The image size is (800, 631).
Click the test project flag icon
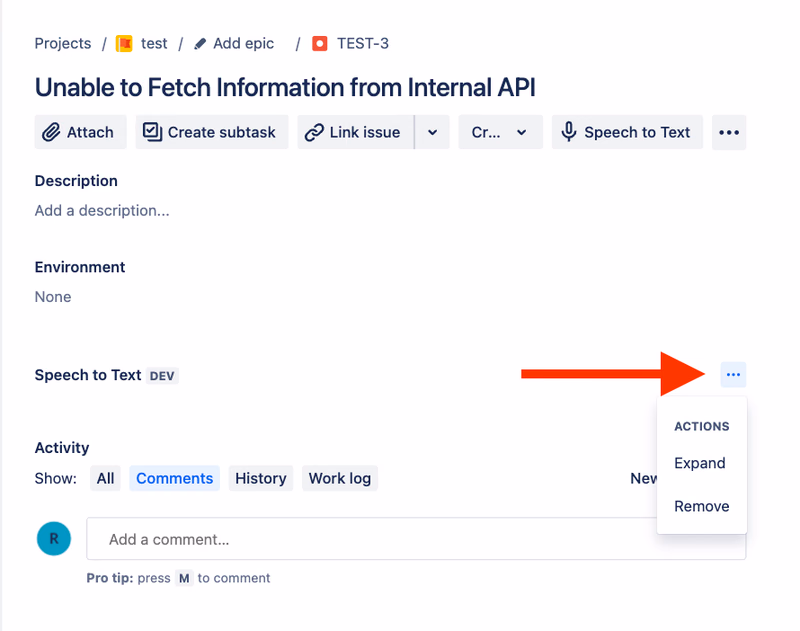coord(124,43)
